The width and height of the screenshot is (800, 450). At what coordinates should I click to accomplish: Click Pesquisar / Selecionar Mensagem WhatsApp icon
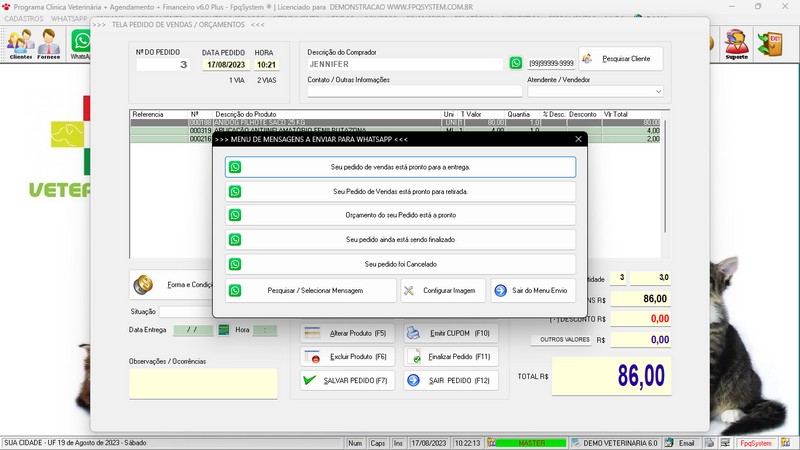(x=236, y=291)
